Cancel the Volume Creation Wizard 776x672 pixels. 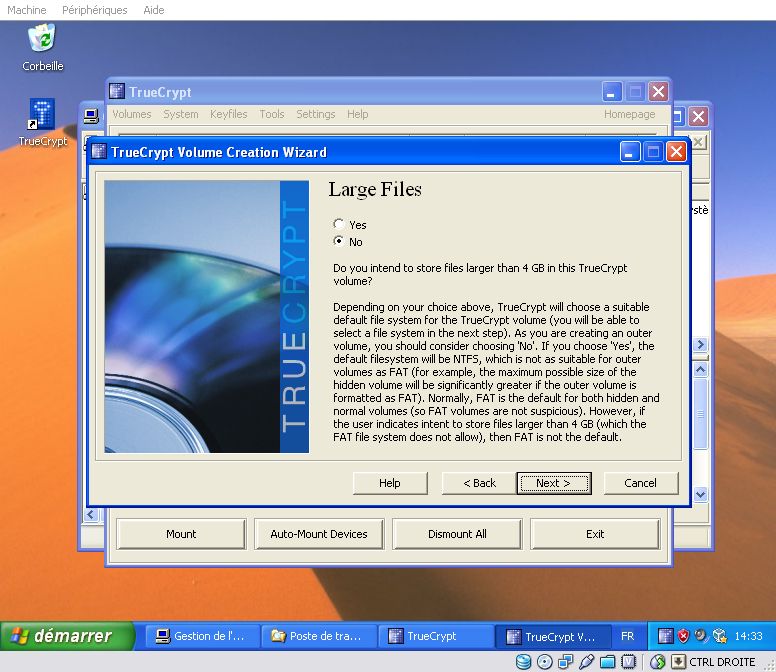tap(641, 483)
